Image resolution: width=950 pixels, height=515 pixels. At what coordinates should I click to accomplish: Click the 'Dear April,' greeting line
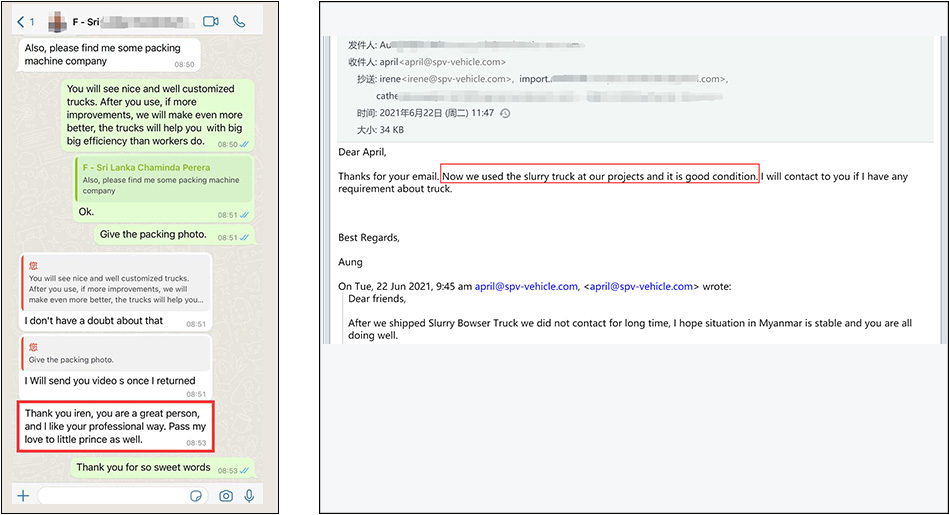point(362,152)
